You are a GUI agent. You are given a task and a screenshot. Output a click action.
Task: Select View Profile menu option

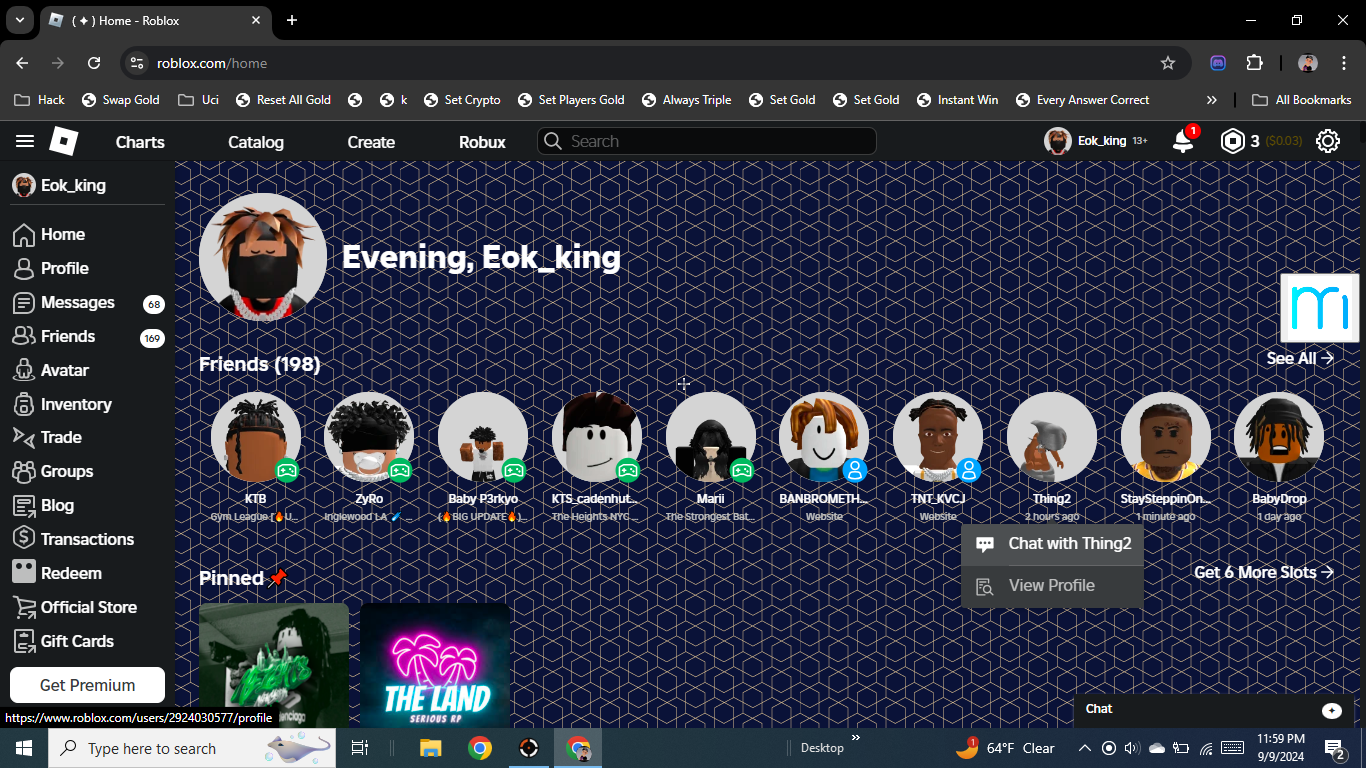[1052, 586]
